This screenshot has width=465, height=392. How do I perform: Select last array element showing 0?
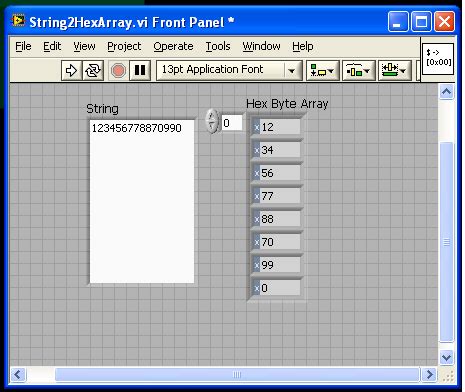click(277, 288)
